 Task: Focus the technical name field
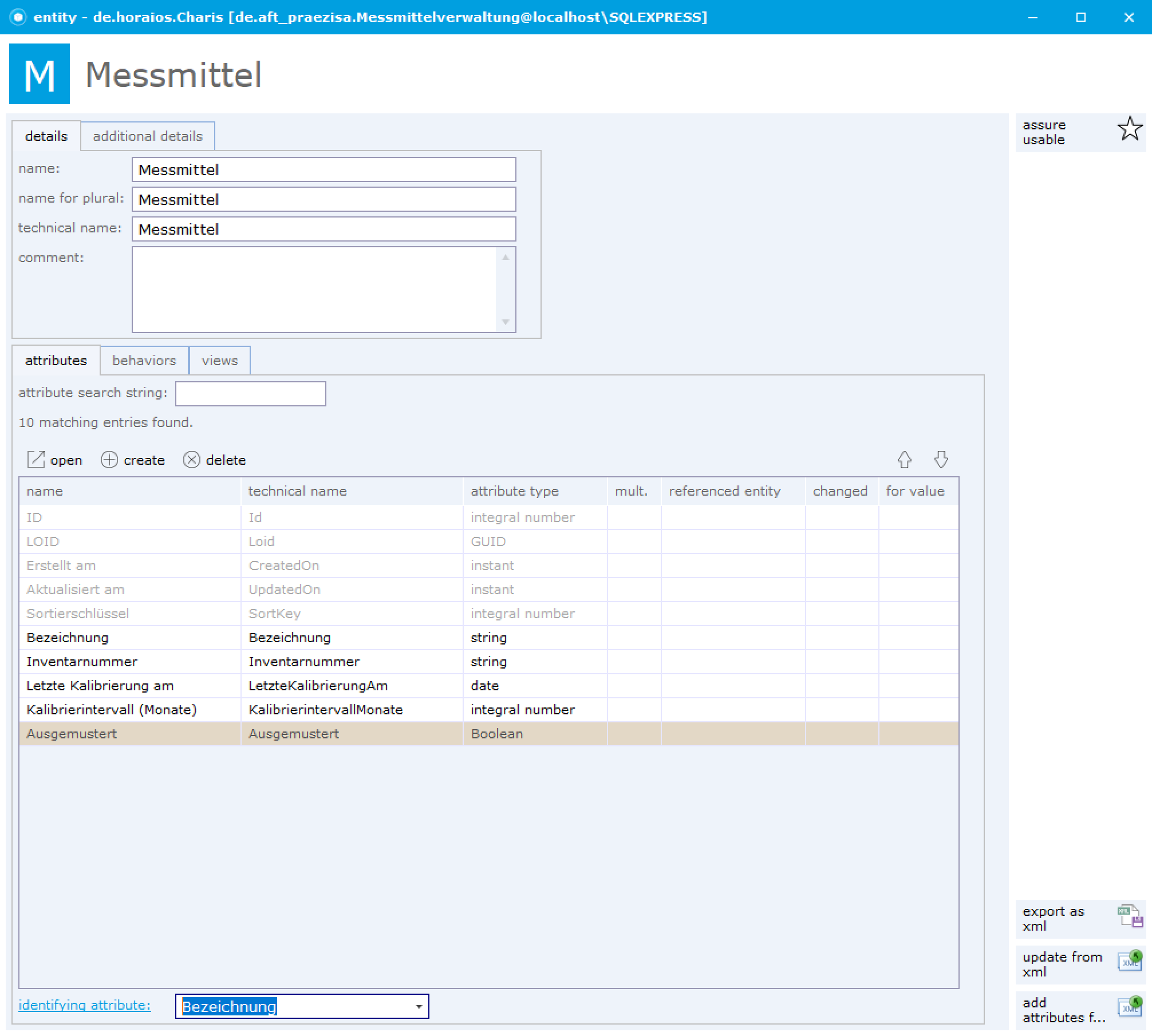tap(324, 230)
